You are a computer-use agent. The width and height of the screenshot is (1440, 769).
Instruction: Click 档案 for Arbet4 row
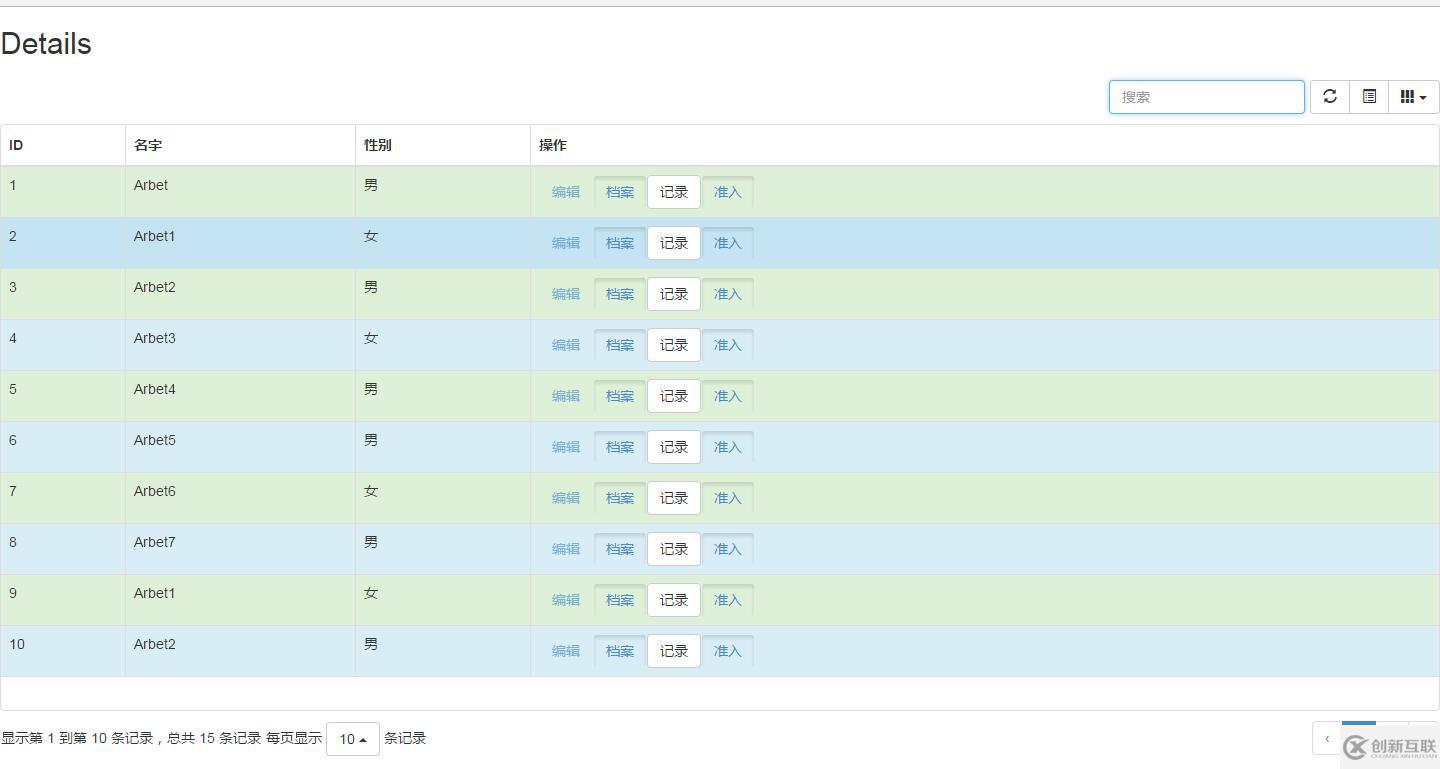pos(620,396)
